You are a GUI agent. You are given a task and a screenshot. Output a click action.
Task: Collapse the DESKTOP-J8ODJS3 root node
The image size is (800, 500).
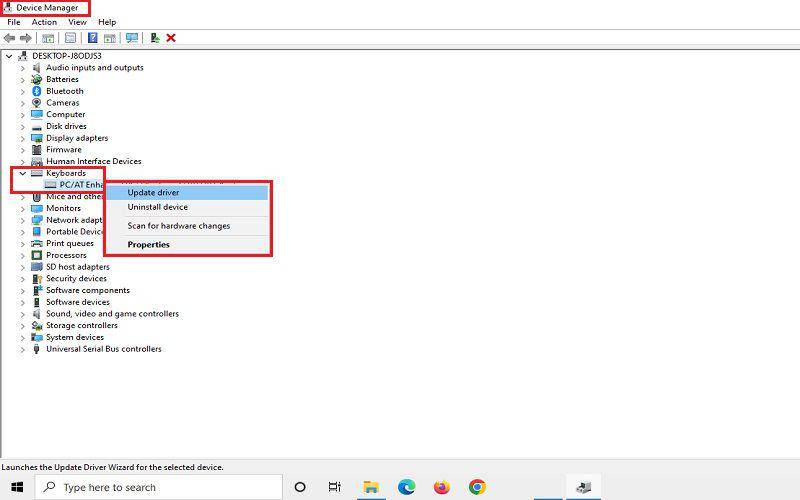tap(9, 56)
